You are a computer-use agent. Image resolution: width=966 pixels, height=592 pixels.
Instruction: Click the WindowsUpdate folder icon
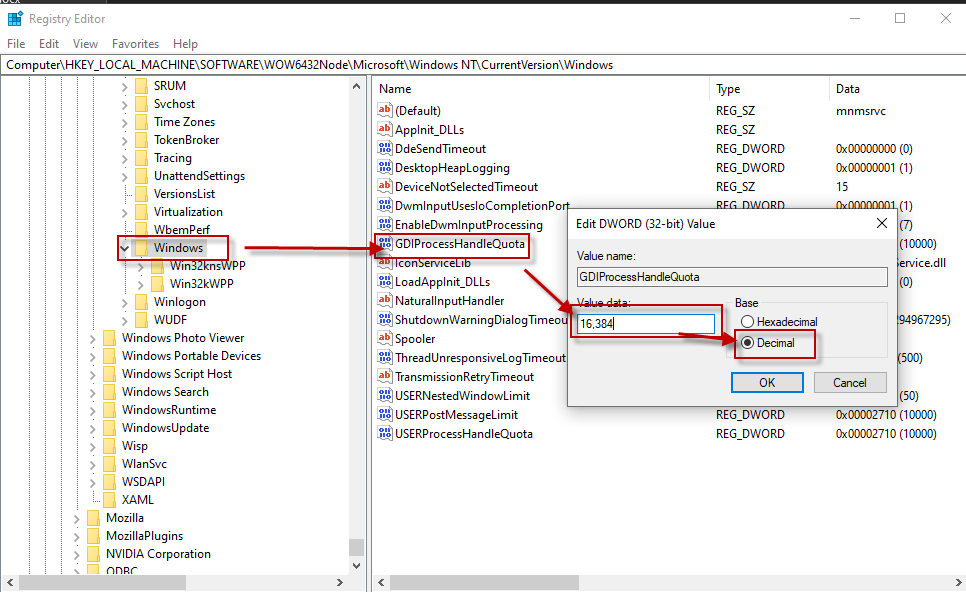coord(110,428)
